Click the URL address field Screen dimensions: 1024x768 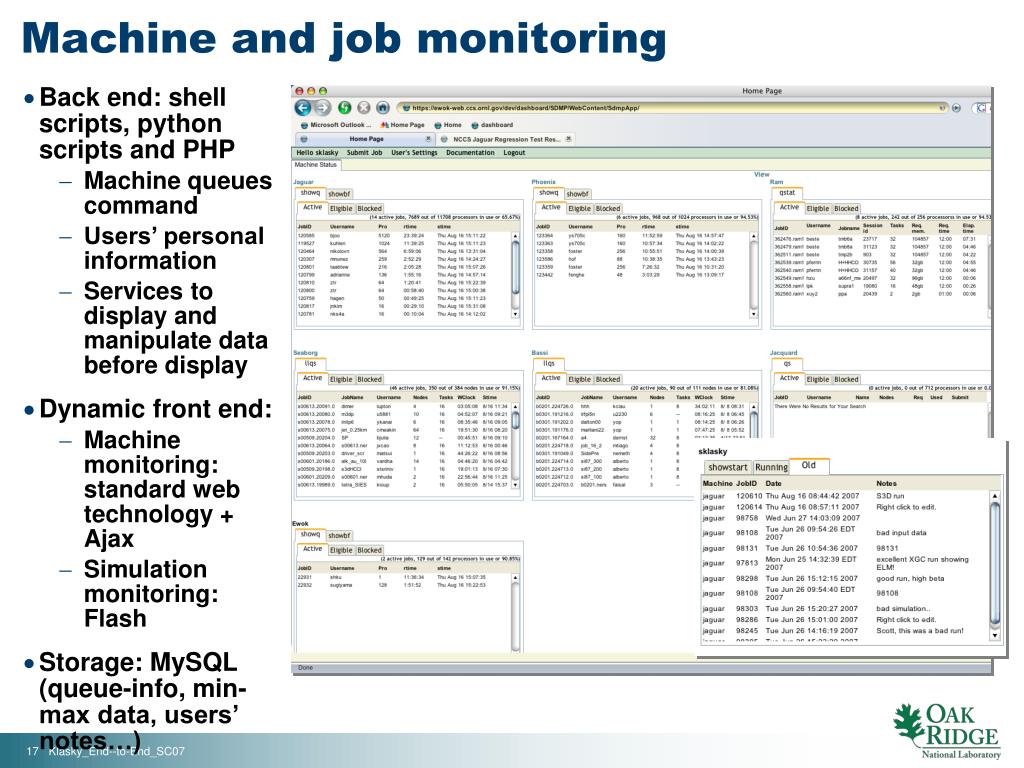[x=672, y=108]
